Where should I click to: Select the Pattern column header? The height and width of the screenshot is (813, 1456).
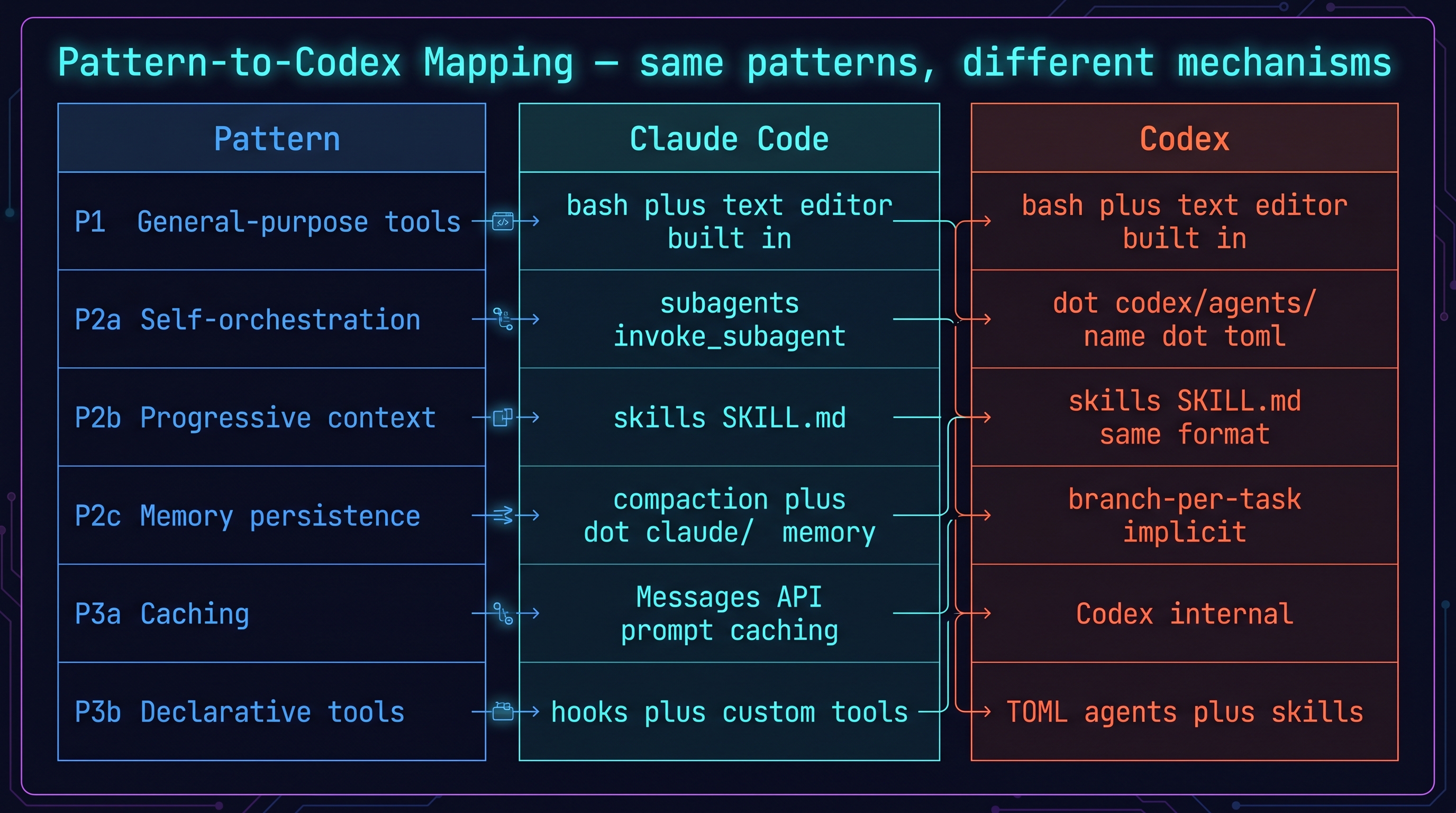277,139
